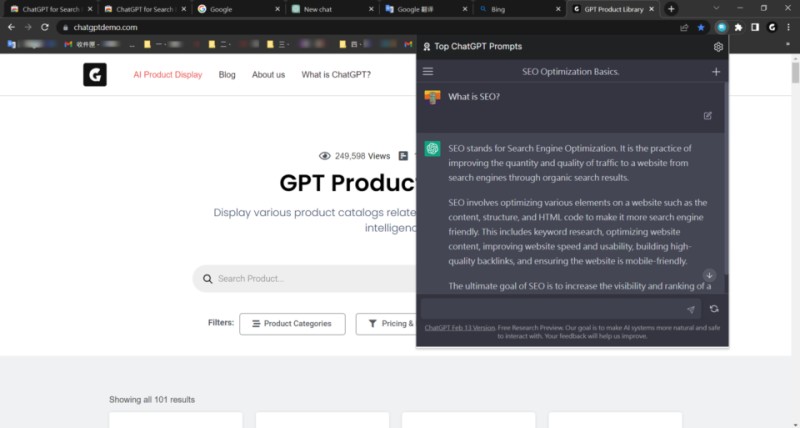Switch to the Google translate tab
Image resolution: width=800 pixels, height=428 pixels.
[427, 9]
